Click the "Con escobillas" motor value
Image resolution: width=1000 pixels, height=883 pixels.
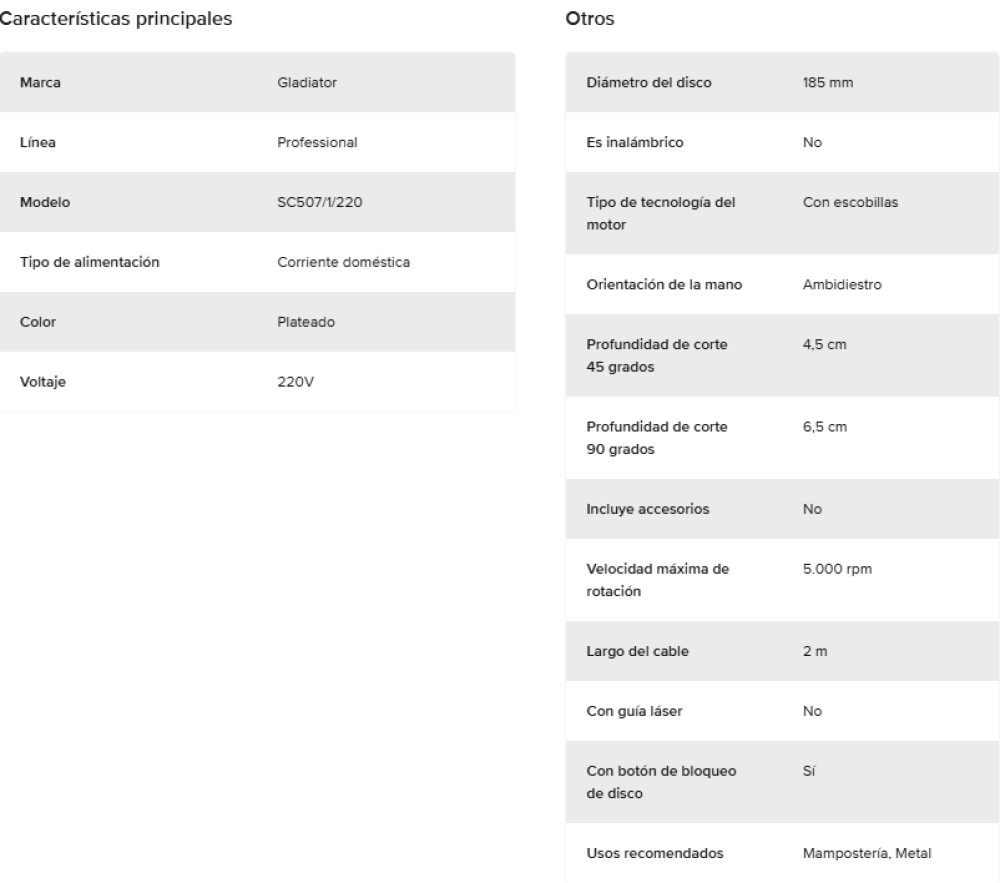850,202
